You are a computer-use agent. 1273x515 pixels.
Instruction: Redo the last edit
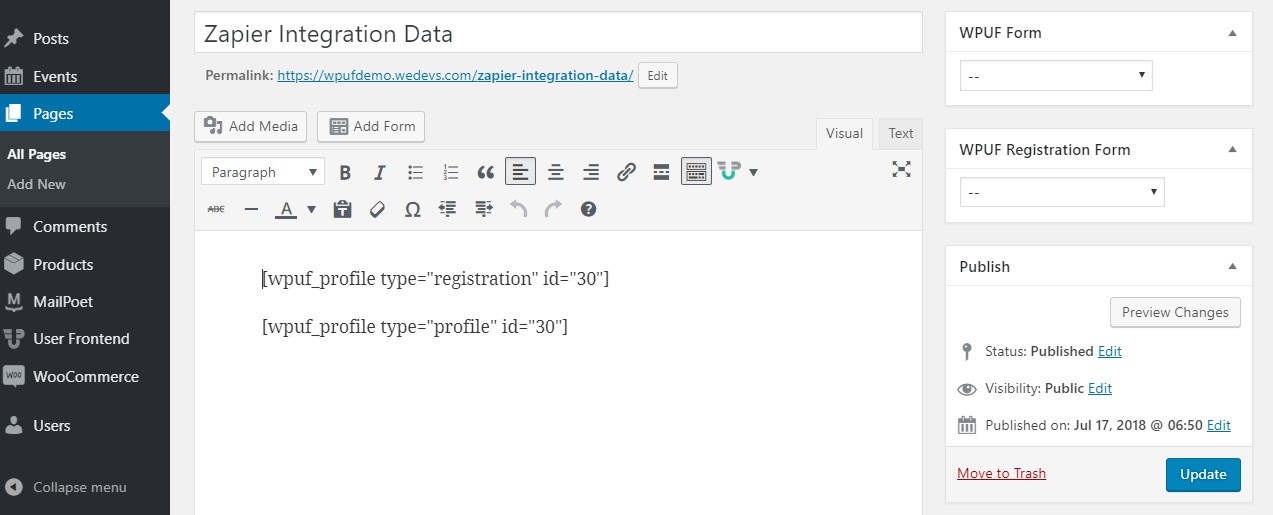coord(553,209)
